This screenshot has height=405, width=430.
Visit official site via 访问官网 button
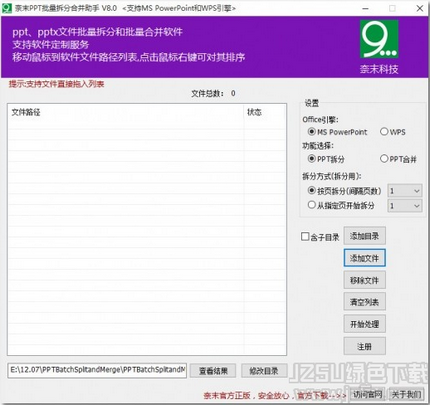pyautogui.click(x=367, y=395)
